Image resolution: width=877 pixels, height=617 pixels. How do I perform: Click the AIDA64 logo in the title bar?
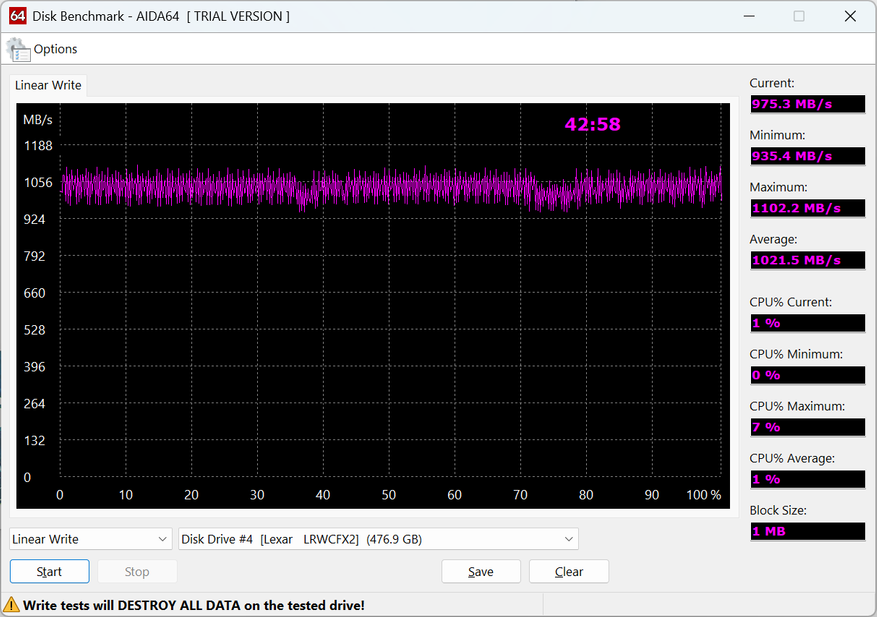coord(18,16)
